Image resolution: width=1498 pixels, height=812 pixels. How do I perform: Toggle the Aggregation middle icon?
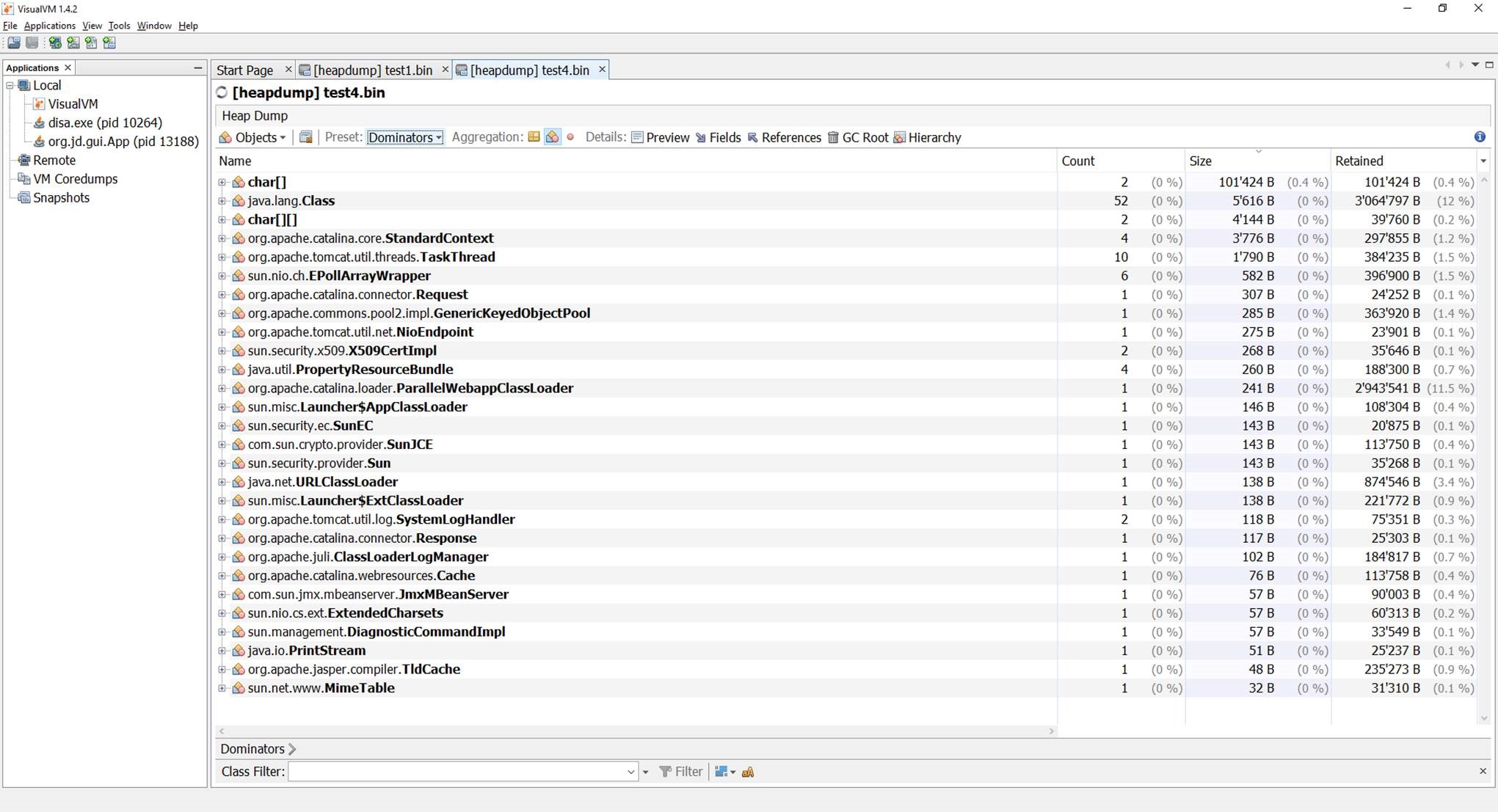click(x=552, y=137)
